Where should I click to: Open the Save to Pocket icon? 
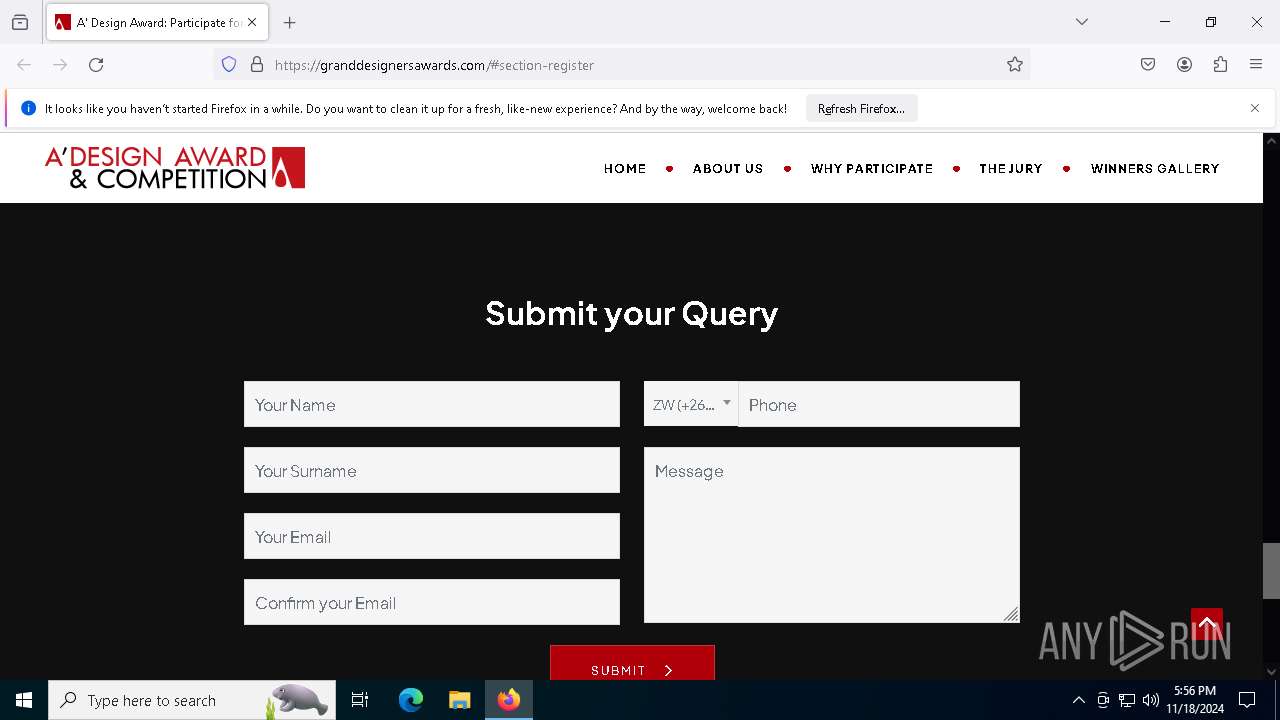tap(1148, 65)
